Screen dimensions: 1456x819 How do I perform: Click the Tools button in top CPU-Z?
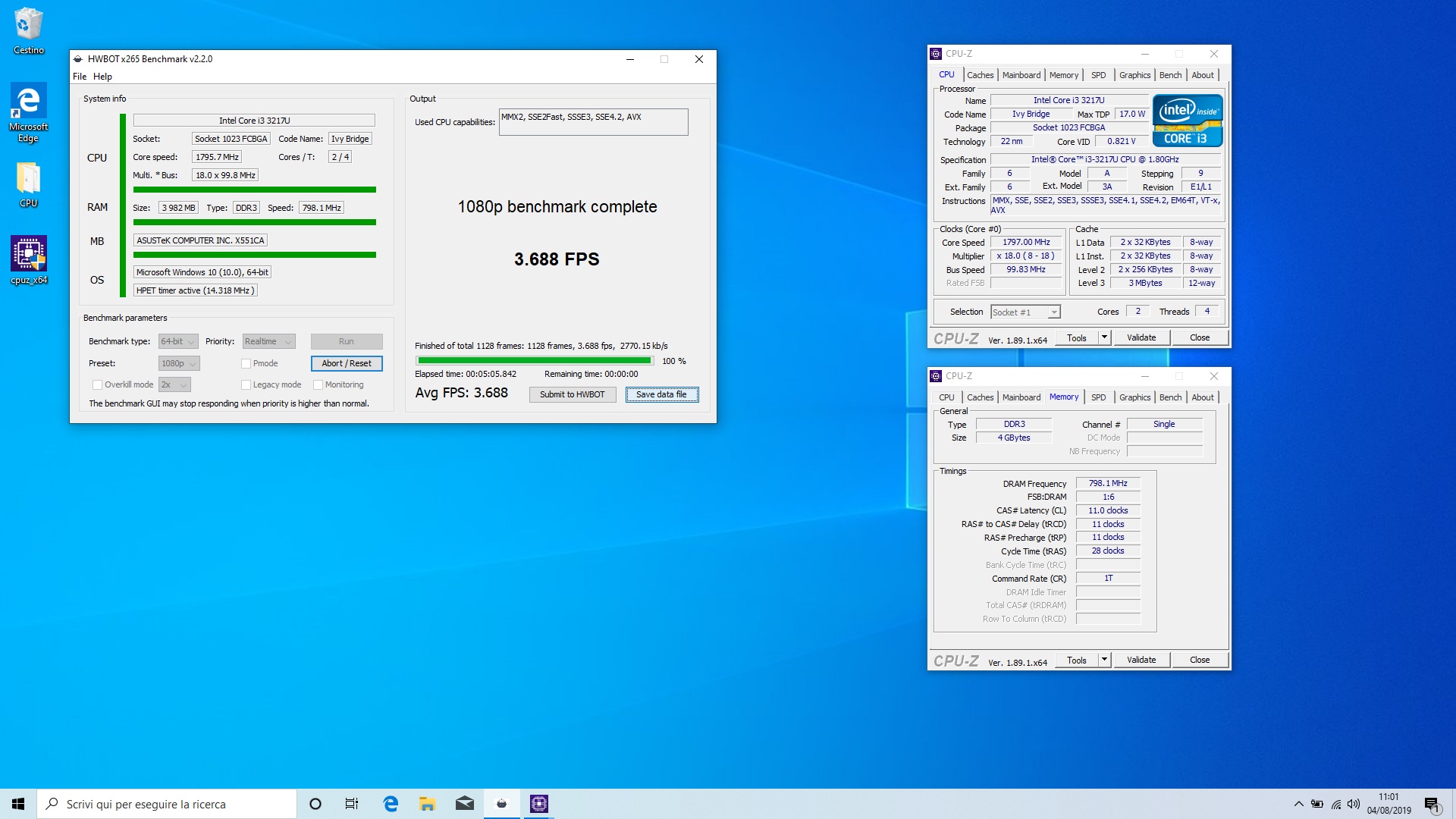(1077, 338)
